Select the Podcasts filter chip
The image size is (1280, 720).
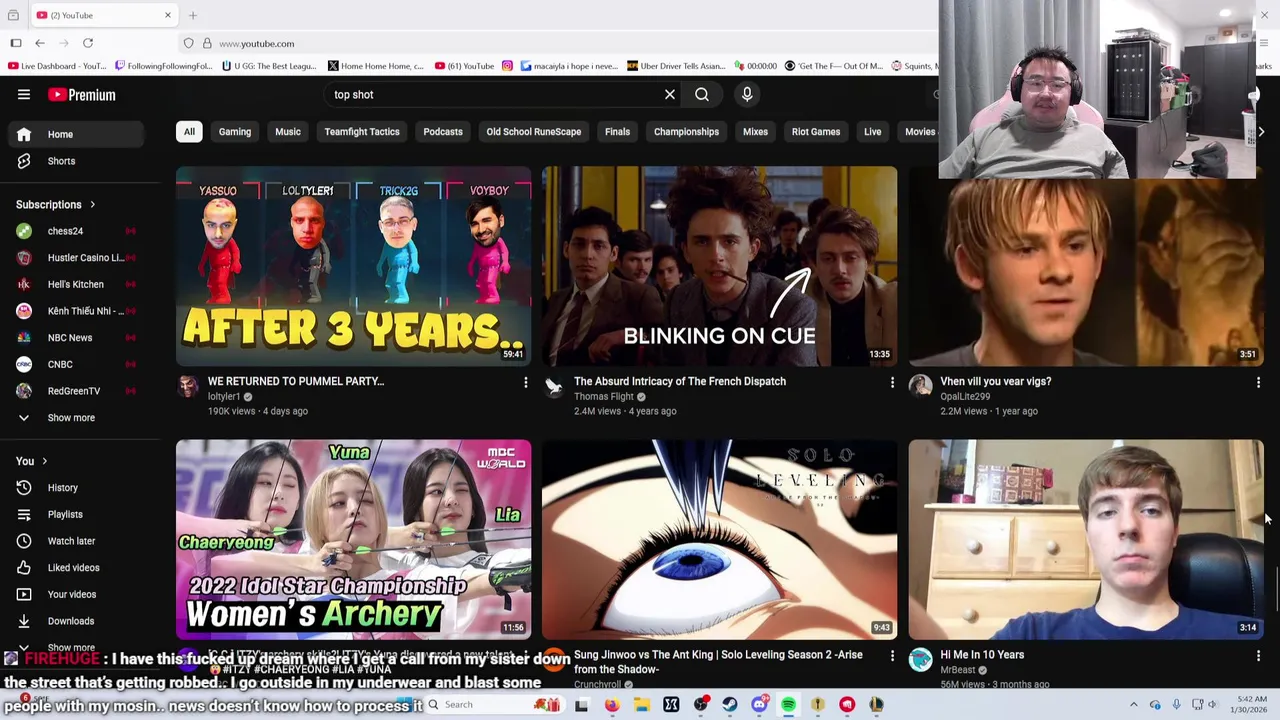[x=443, y=132]
